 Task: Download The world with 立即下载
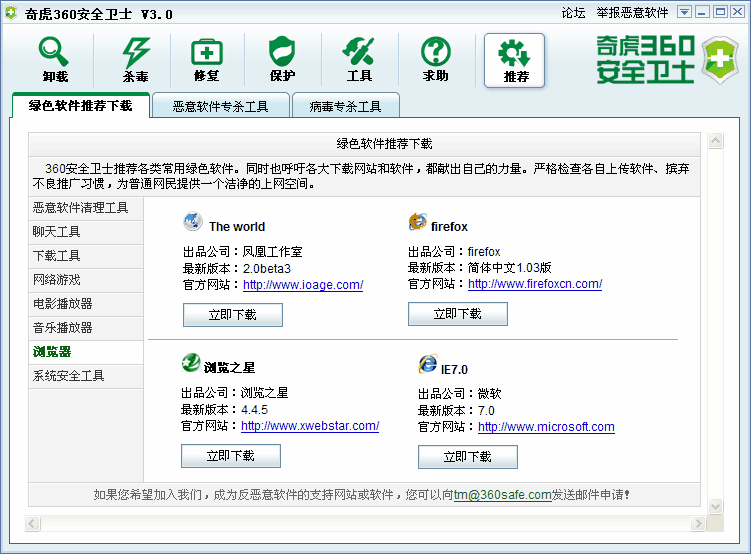click(233, 315)
